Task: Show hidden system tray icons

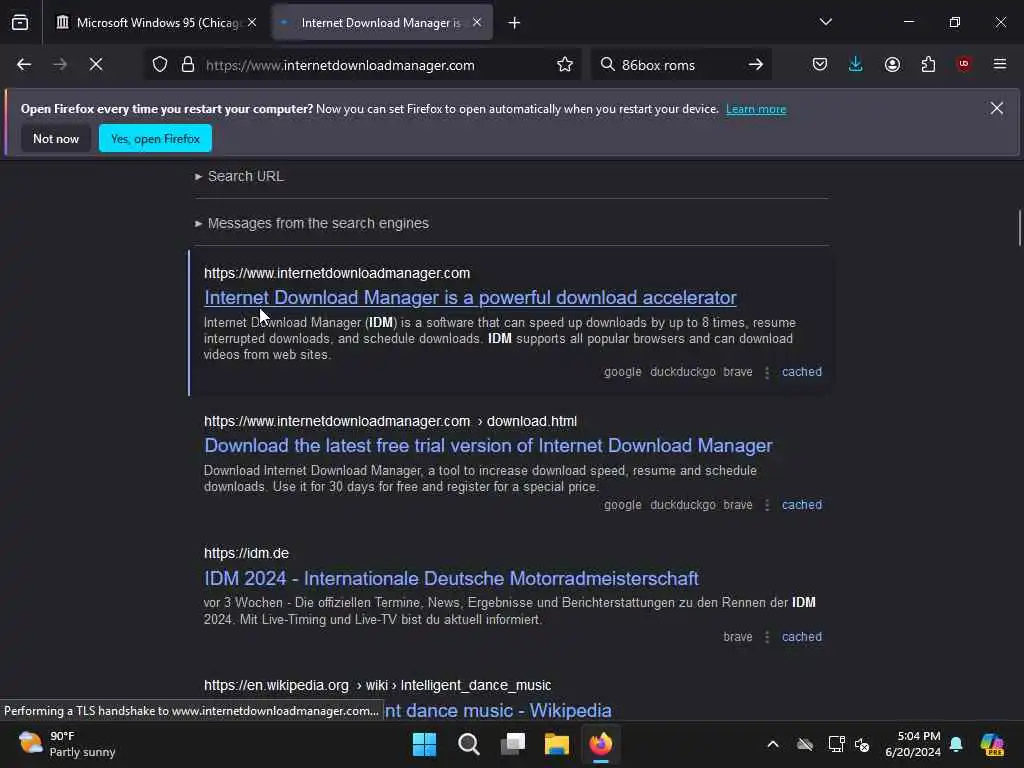Action: [x=773, y=744]
